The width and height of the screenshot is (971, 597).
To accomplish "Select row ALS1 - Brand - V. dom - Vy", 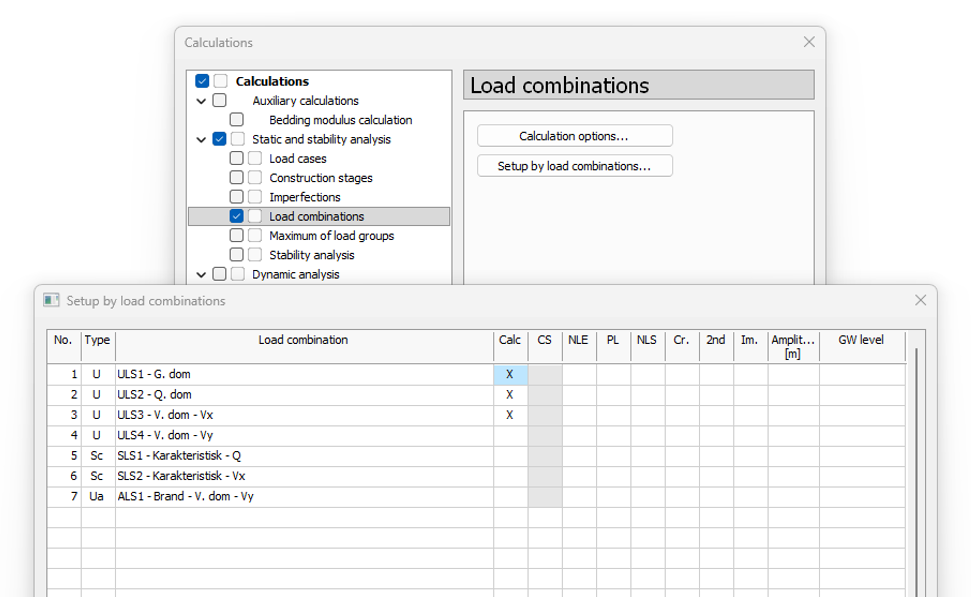I will pos(304,497).
